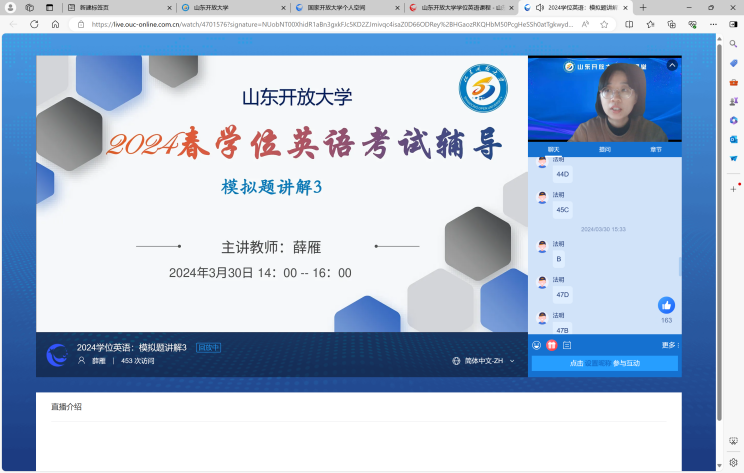Click the chat panel scrollbar
This screenshot has width=744, height=473.
coord(680,266)
